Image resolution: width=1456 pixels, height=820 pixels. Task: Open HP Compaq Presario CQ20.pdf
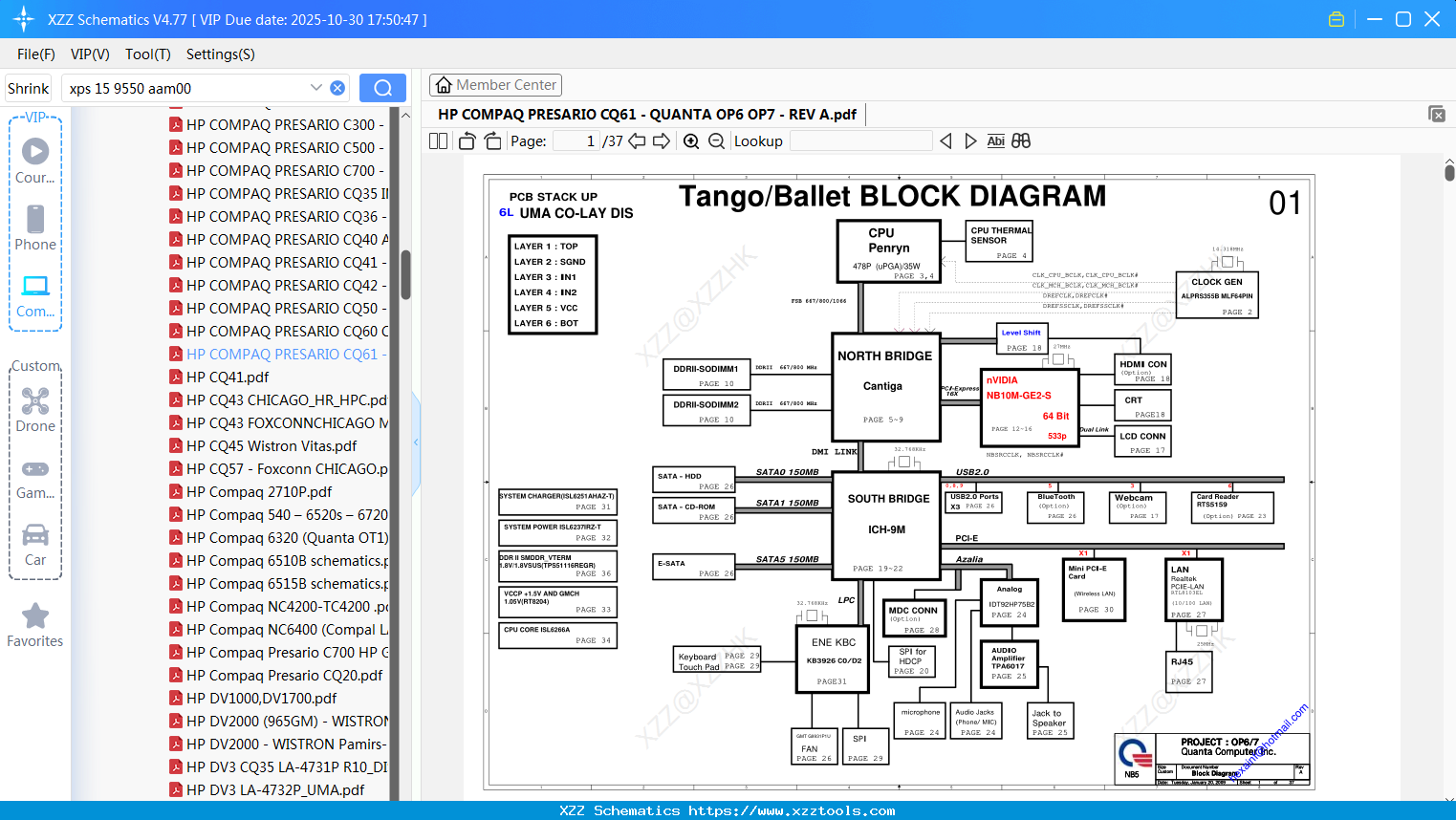pyautogui.click(x=275, y=675)
